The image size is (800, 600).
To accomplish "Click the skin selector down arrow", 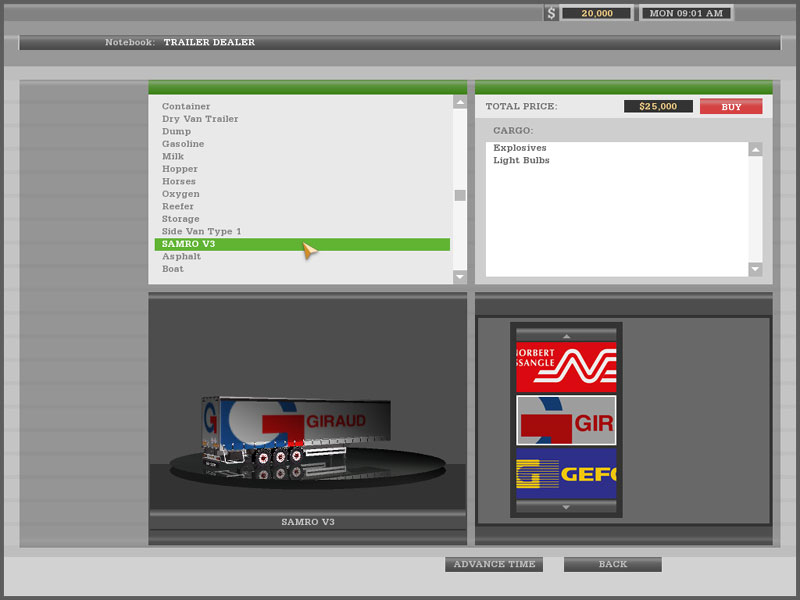I will pos(566,507).
